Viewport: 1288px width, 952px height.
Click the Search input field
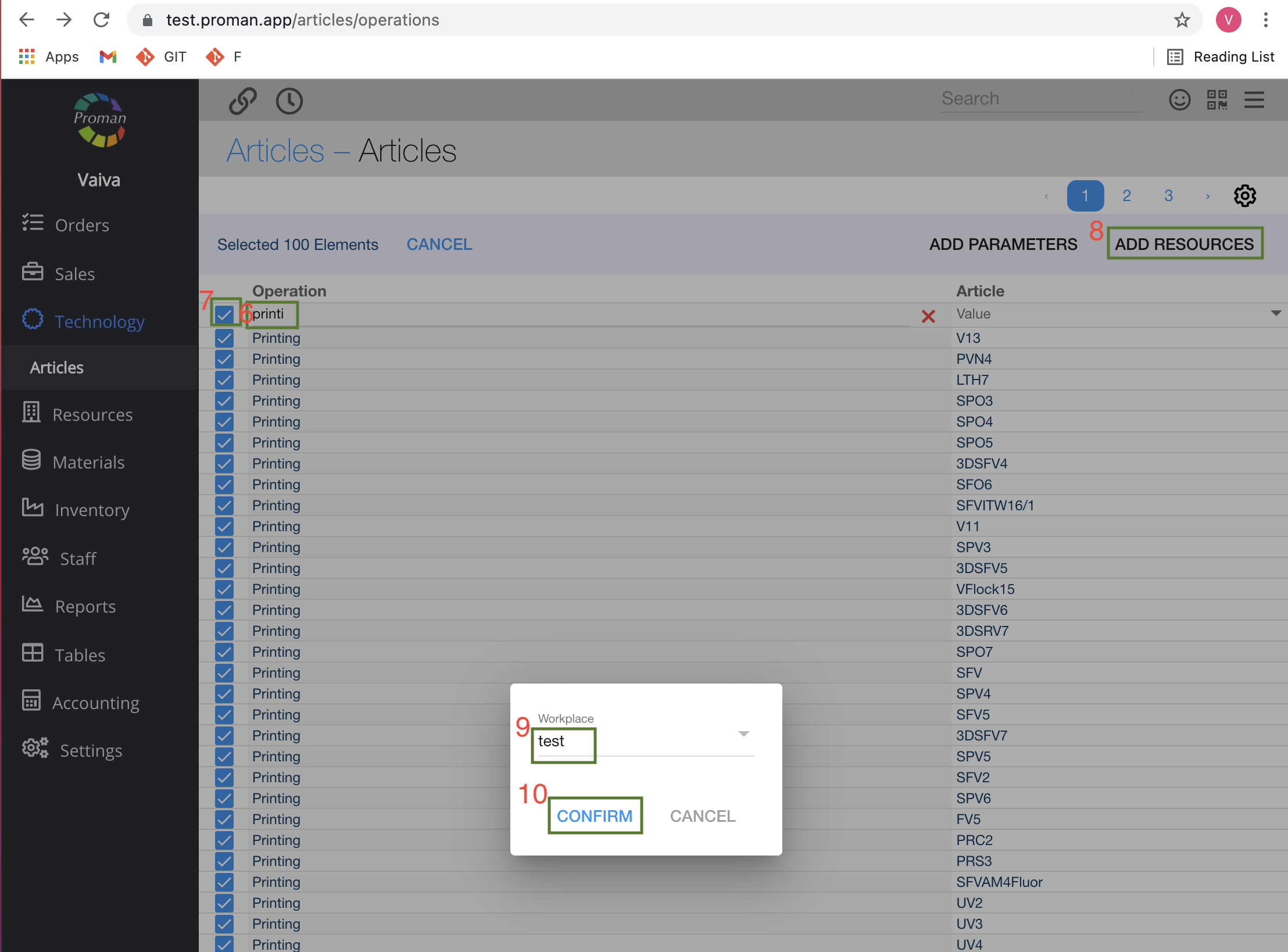pyautogui.click(x=1040, y=99)
